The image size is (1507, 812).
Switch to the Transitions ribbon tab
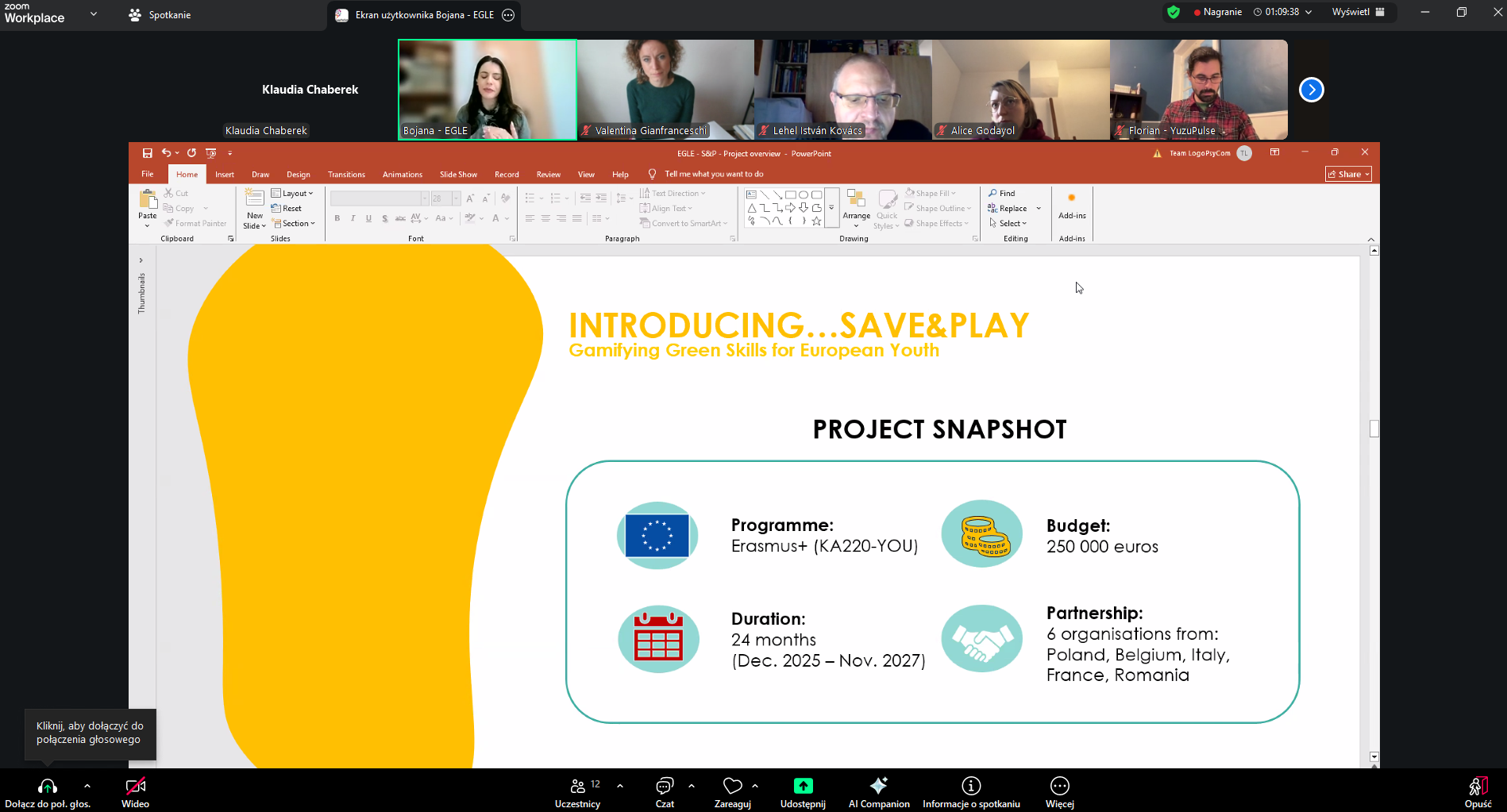pyautogui.click(x=346, y=175)
